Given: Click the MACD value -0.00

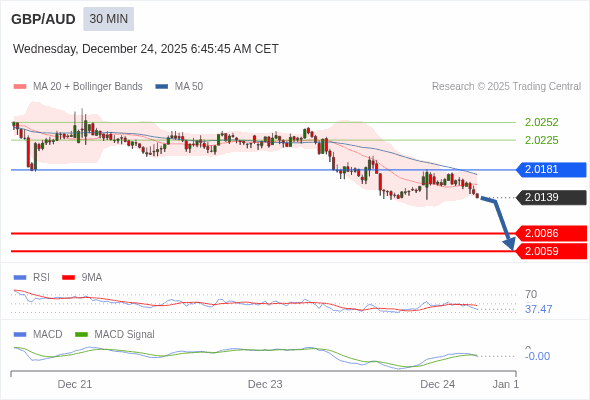Looking at the screenshot, I should (537, 356).
